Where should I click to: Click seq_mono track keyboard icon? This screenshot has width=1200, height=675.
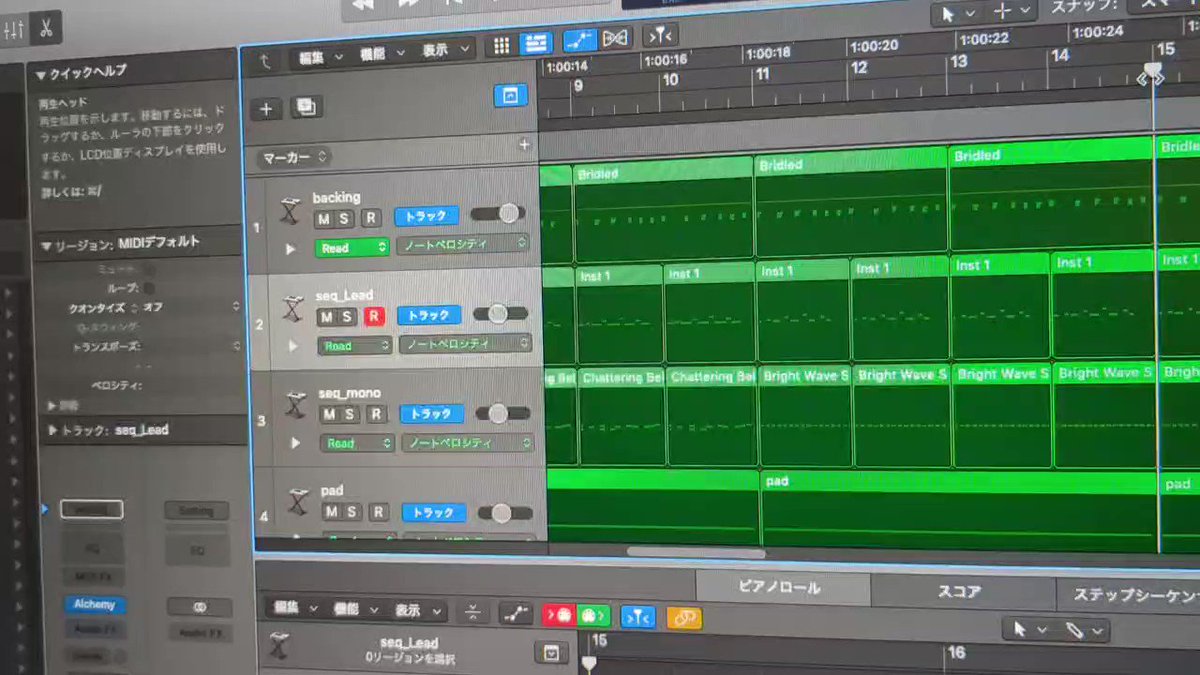(296, 406)
